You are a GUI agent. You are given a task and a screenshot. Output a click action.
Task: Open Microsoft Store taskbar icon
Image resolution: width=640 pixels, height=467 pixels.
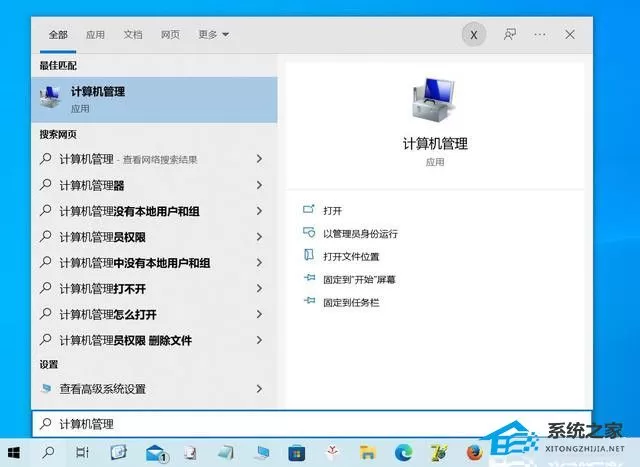[x=296, y=453]
